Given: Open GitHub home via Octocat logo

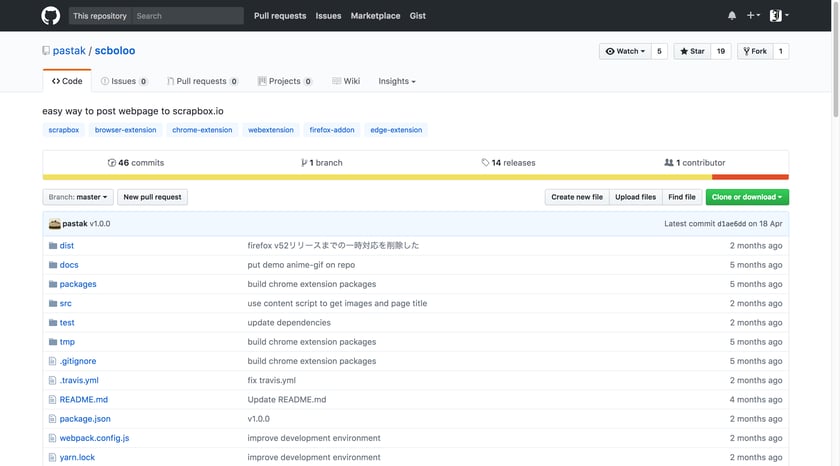Looking at the screenshot, I should [50, 16].
